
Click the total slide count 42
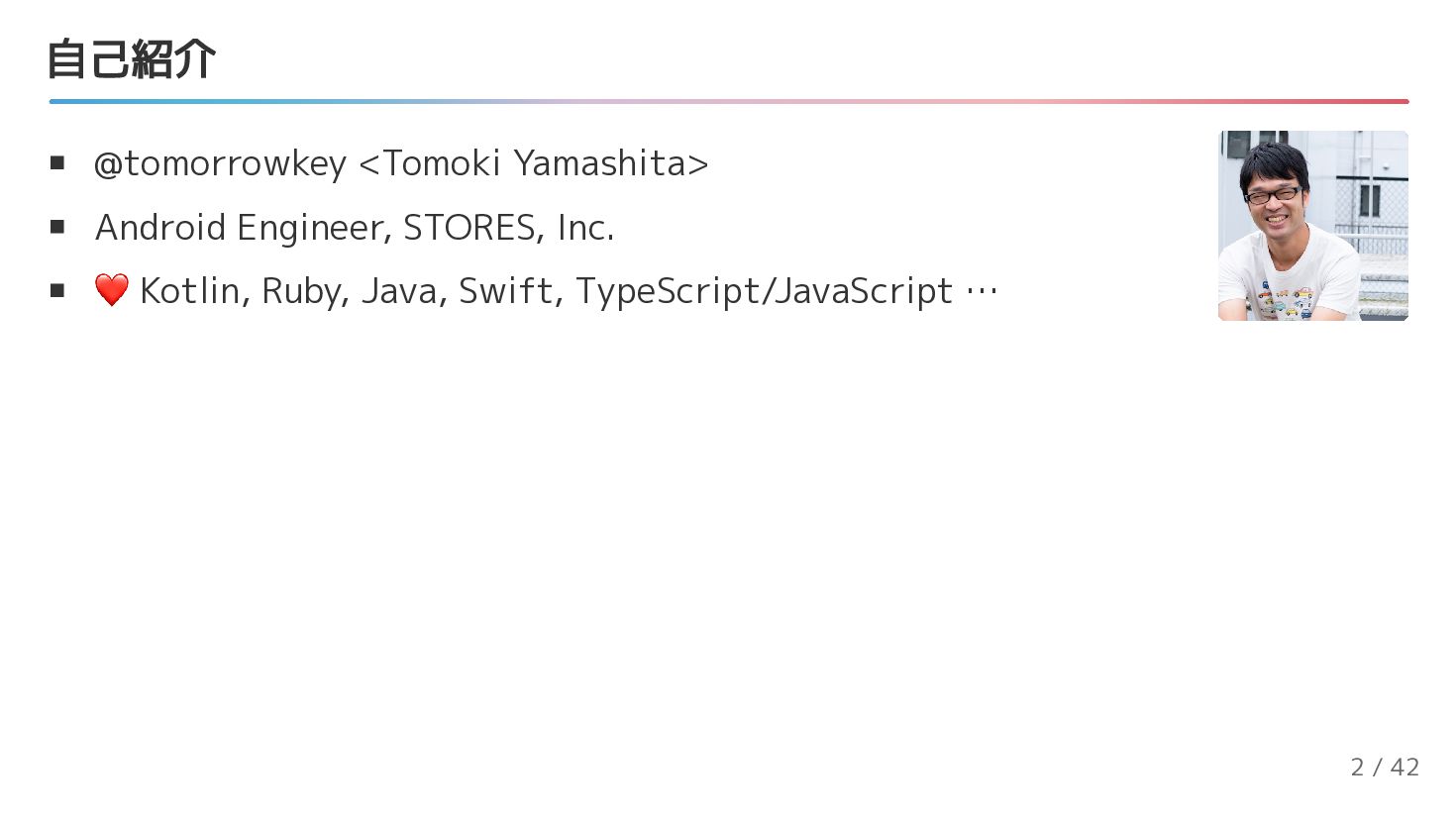(x=1404, y=767)
